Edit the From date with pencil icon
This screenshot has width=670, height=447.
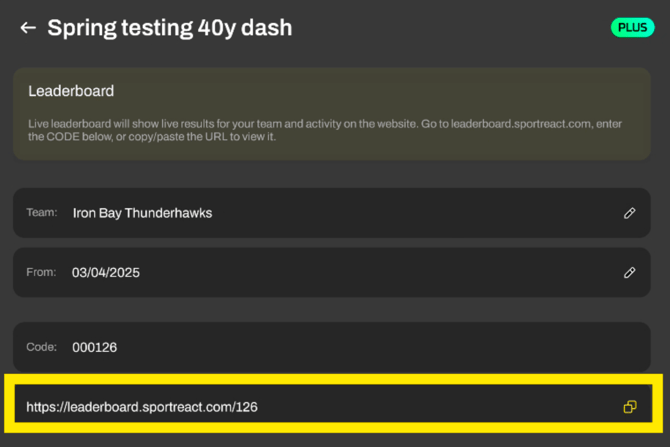pos(629,272)
